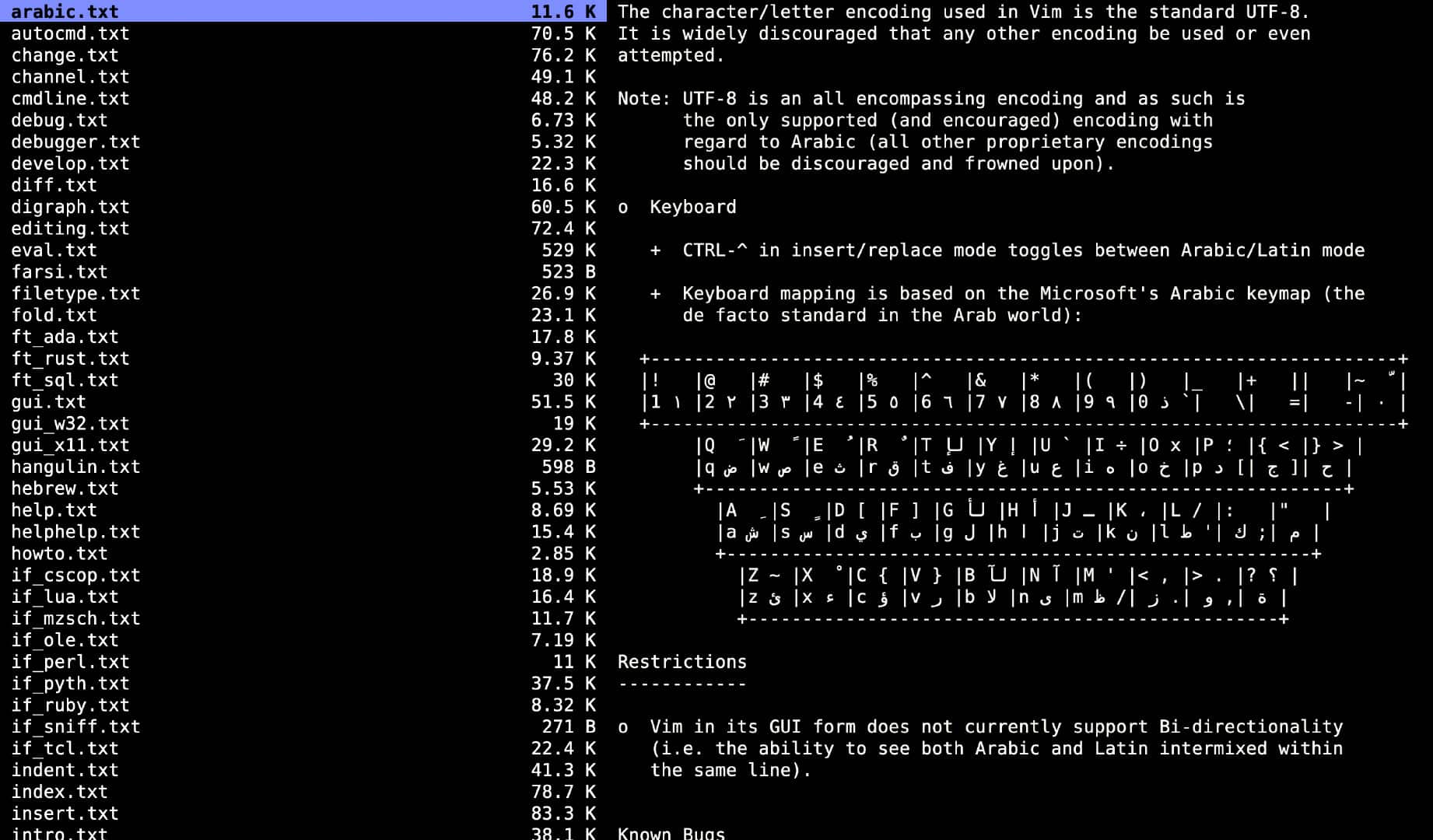The height and width of the screenshot is (840, 1433).
Task: Select gui_x11.txt file entry
Action: (x=303, y=445)
